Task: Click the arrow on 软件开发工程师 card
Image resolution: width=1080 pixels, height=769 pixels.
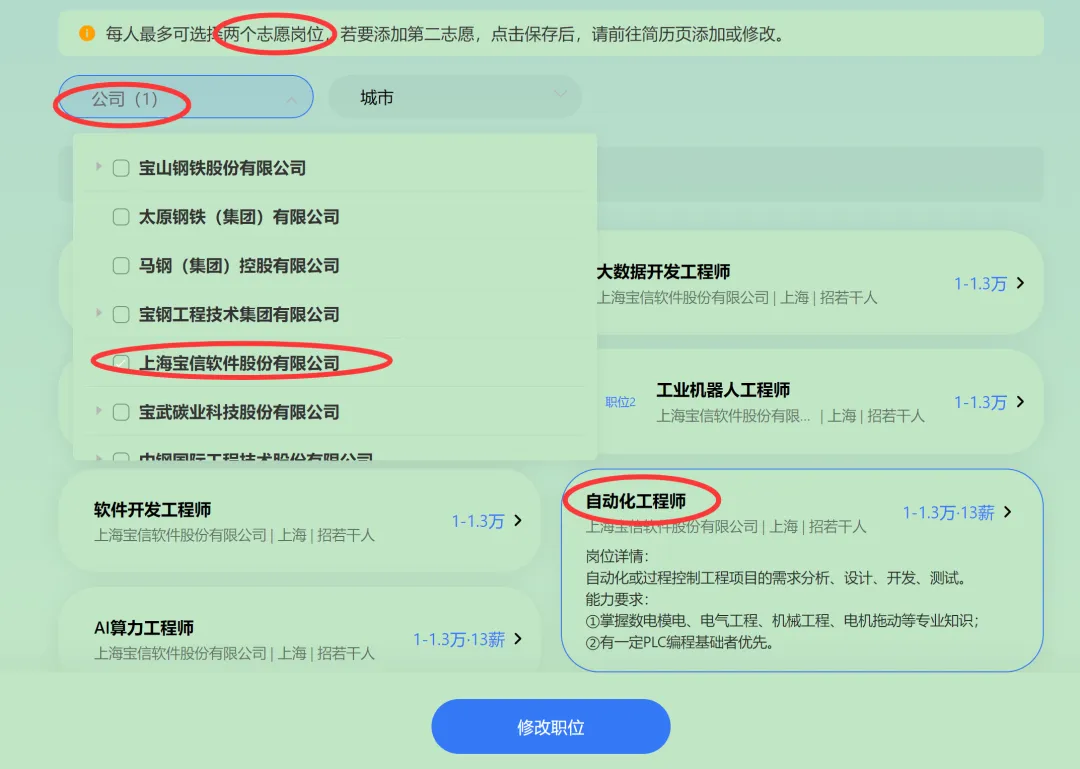Action: click(518, 520)
